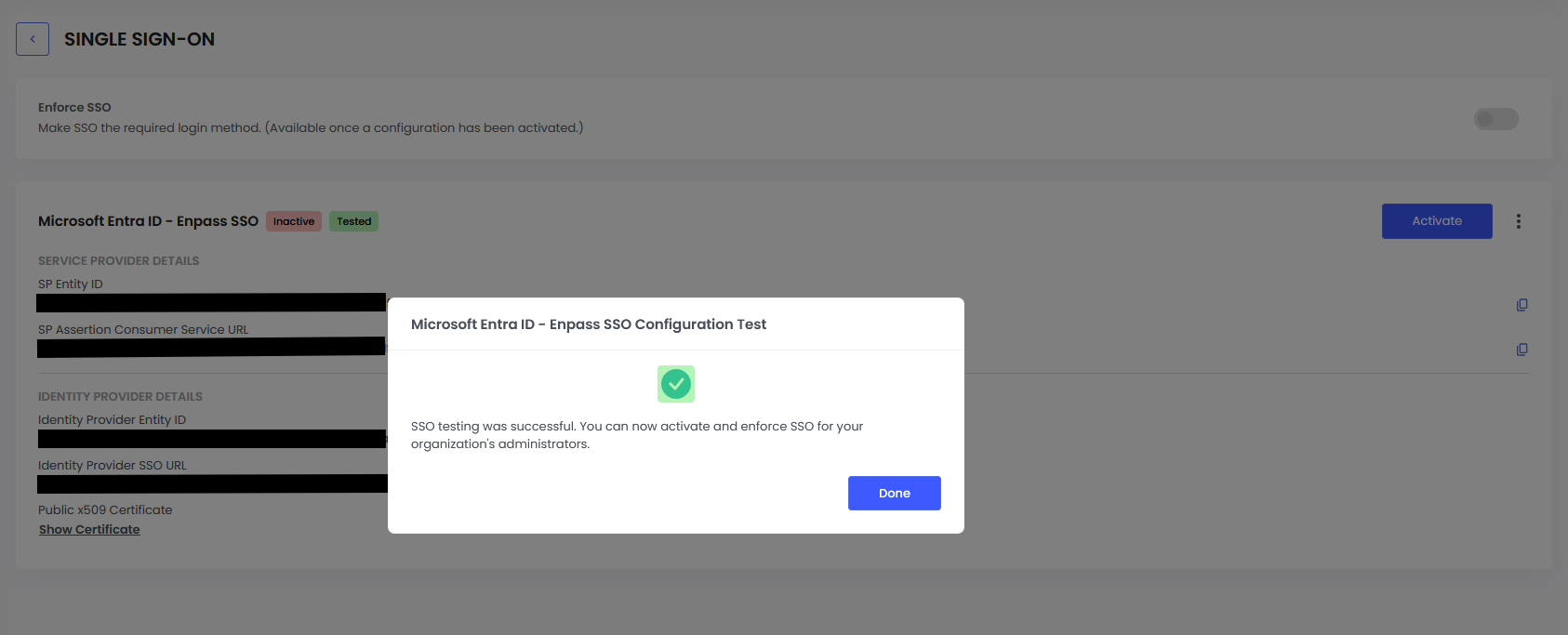Click the Identity Provider SSO URL label
Image resolution: width=1568 pixels, height=635 pixels.
(113, 466)
